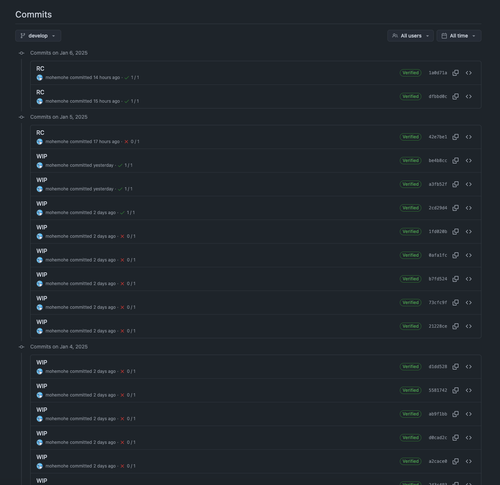
Task: Open the RC commit committed 14 hours ago
Action: [40, 69]
